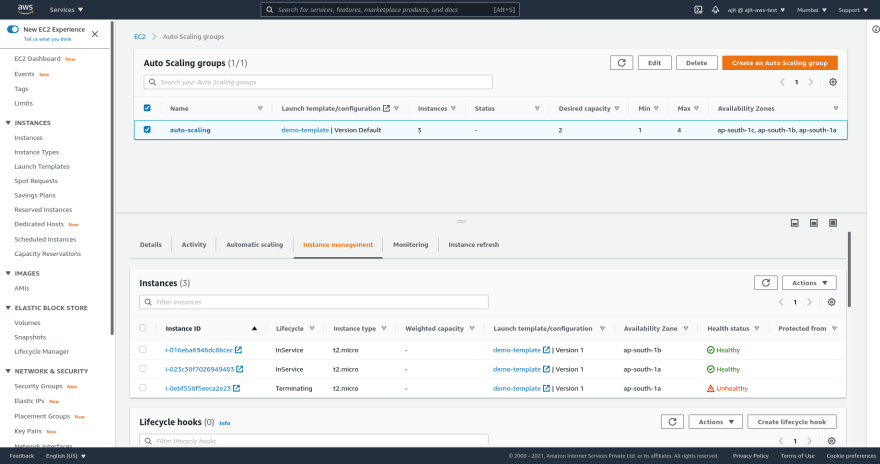Grab the split panel resize handle
Viewport: 880px width, 464px height.
click(x=461, y=222)
